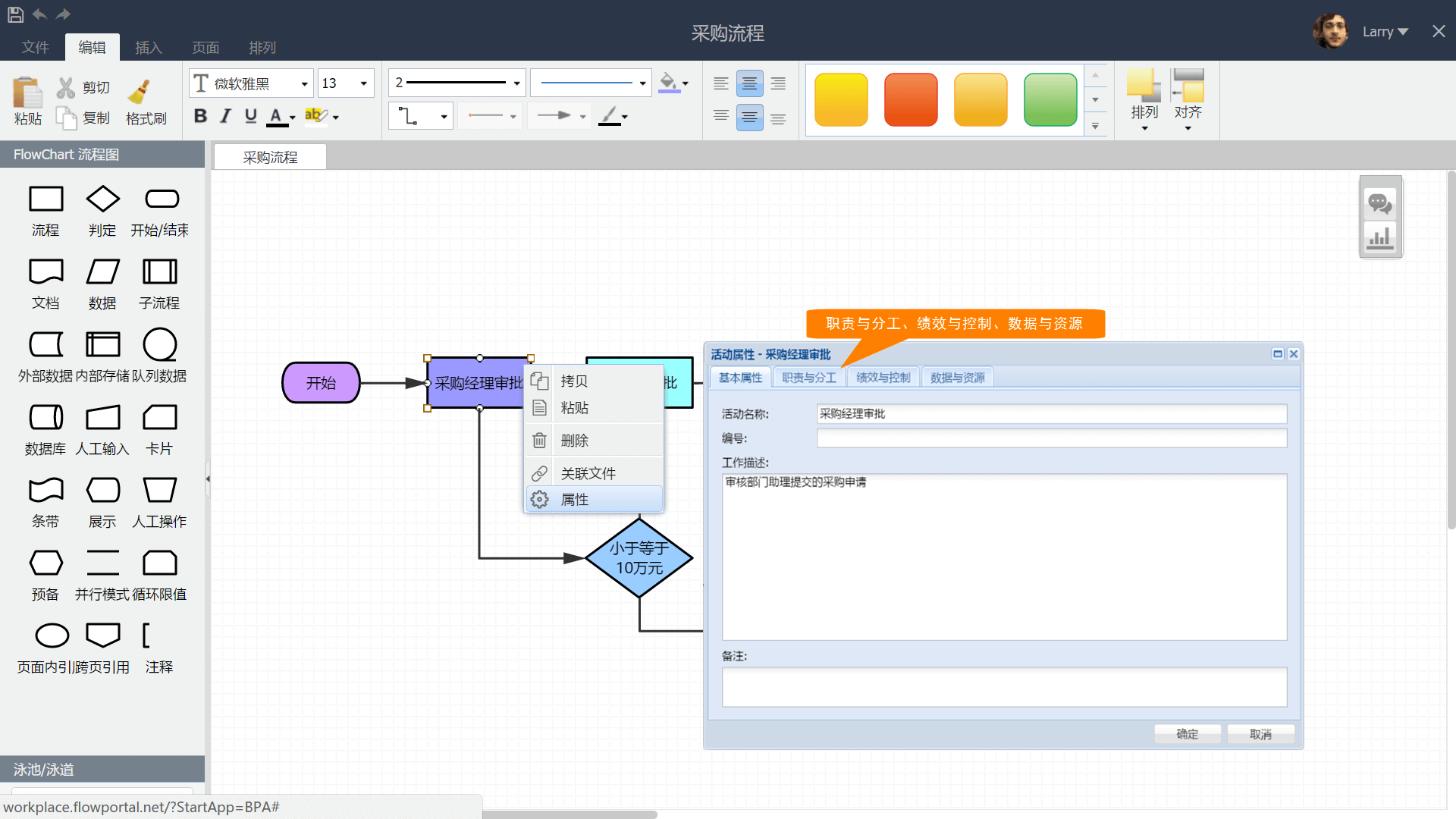Toggle underline text formatting
The image size is (1456, 819).
(x=251, y=116)
